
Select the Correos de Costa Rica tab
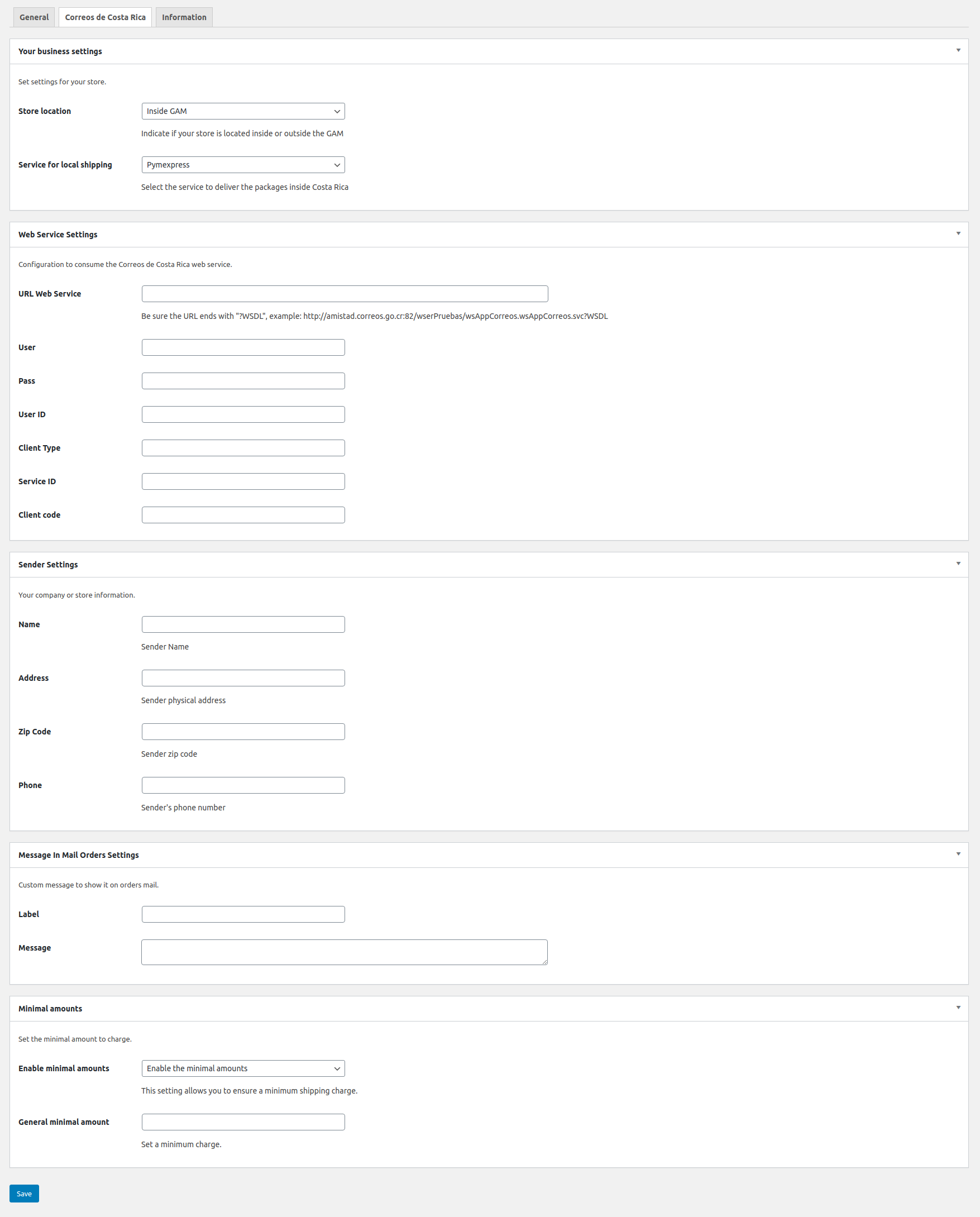tap(105, 17)
